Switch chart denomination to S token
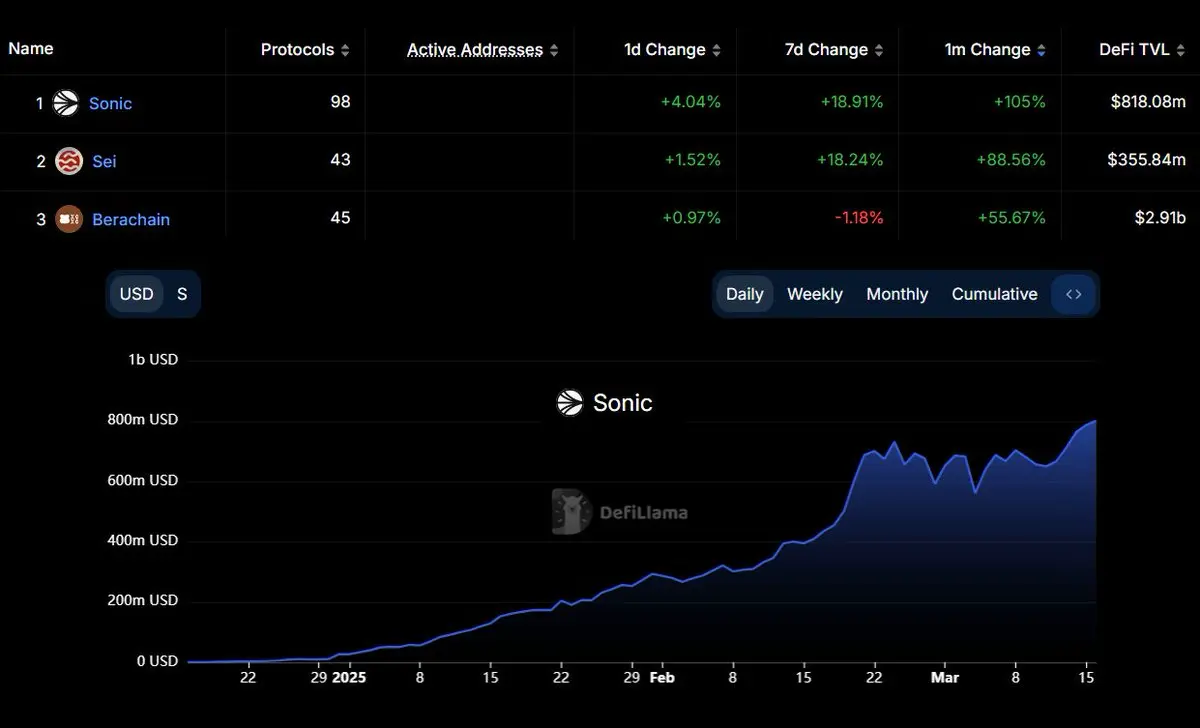The image size is (1200, 728). click(x=182, y=294)
